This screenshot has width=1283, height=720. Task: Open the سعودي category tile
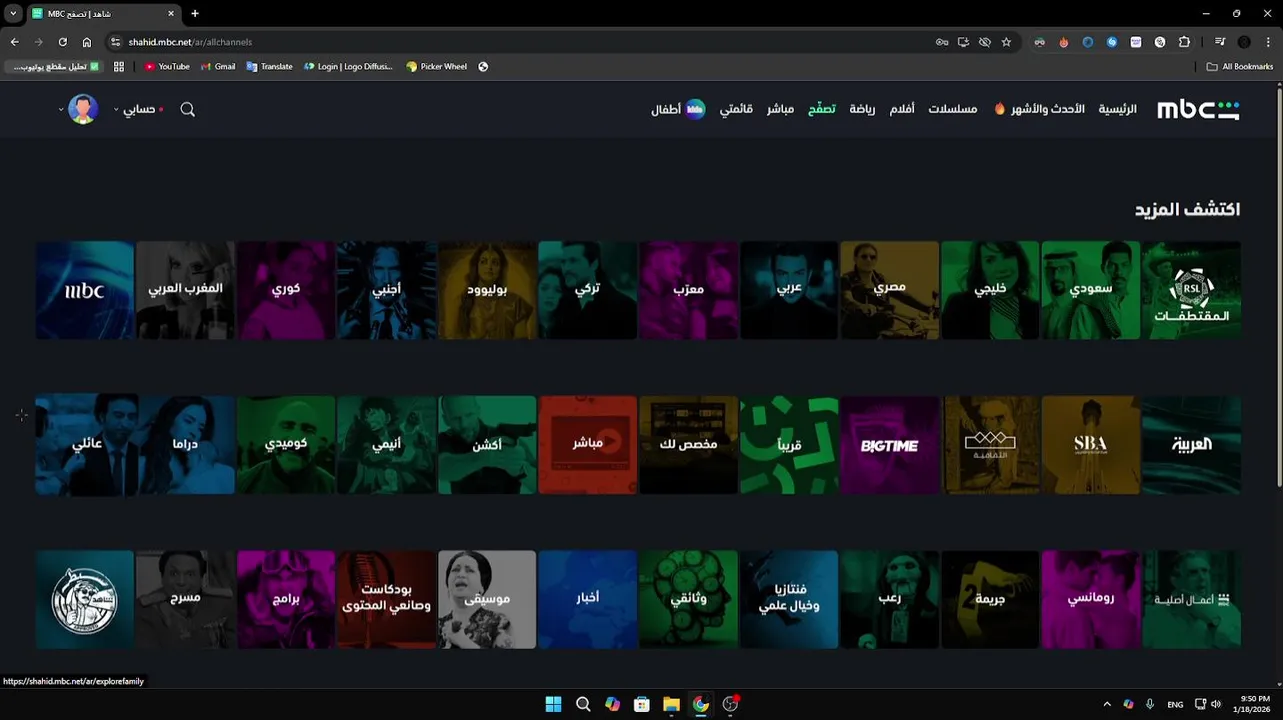pos(1090,290)
